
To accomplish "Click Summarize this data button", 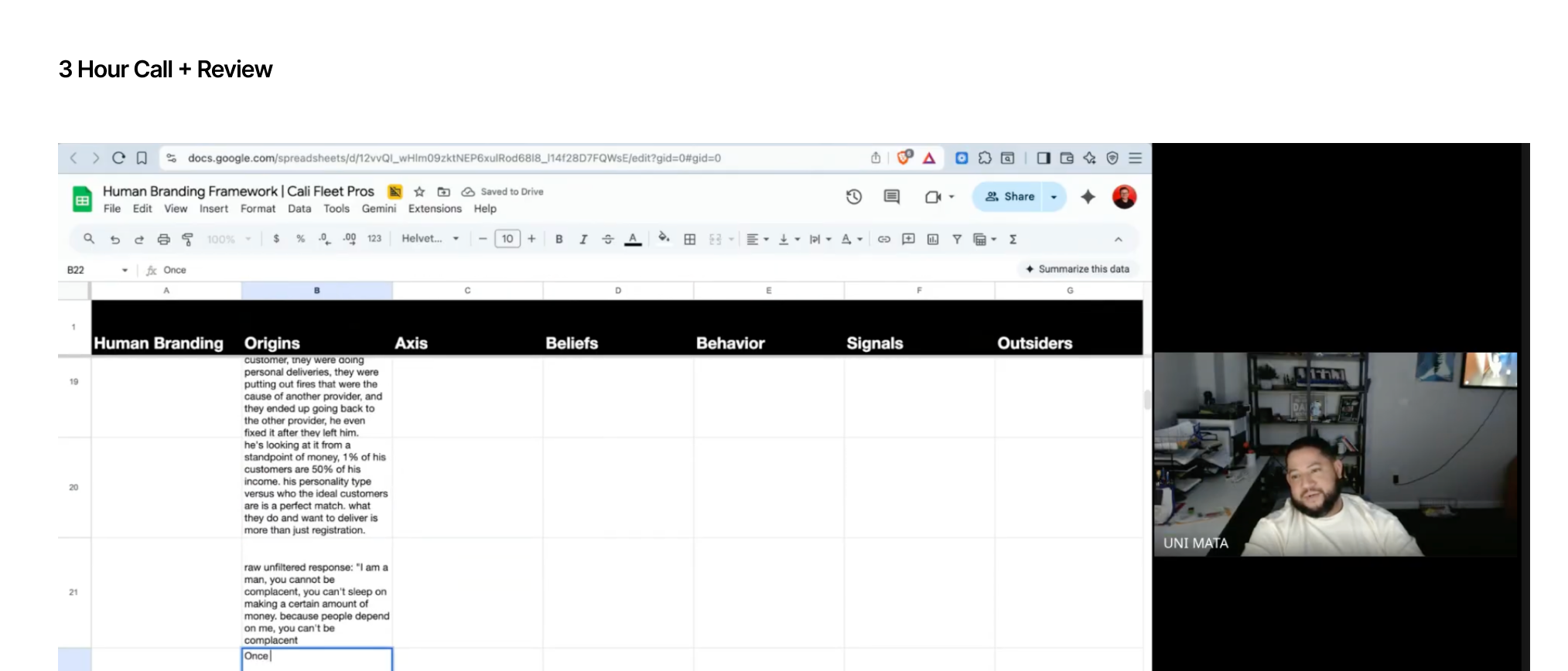I will [1077, 269].
